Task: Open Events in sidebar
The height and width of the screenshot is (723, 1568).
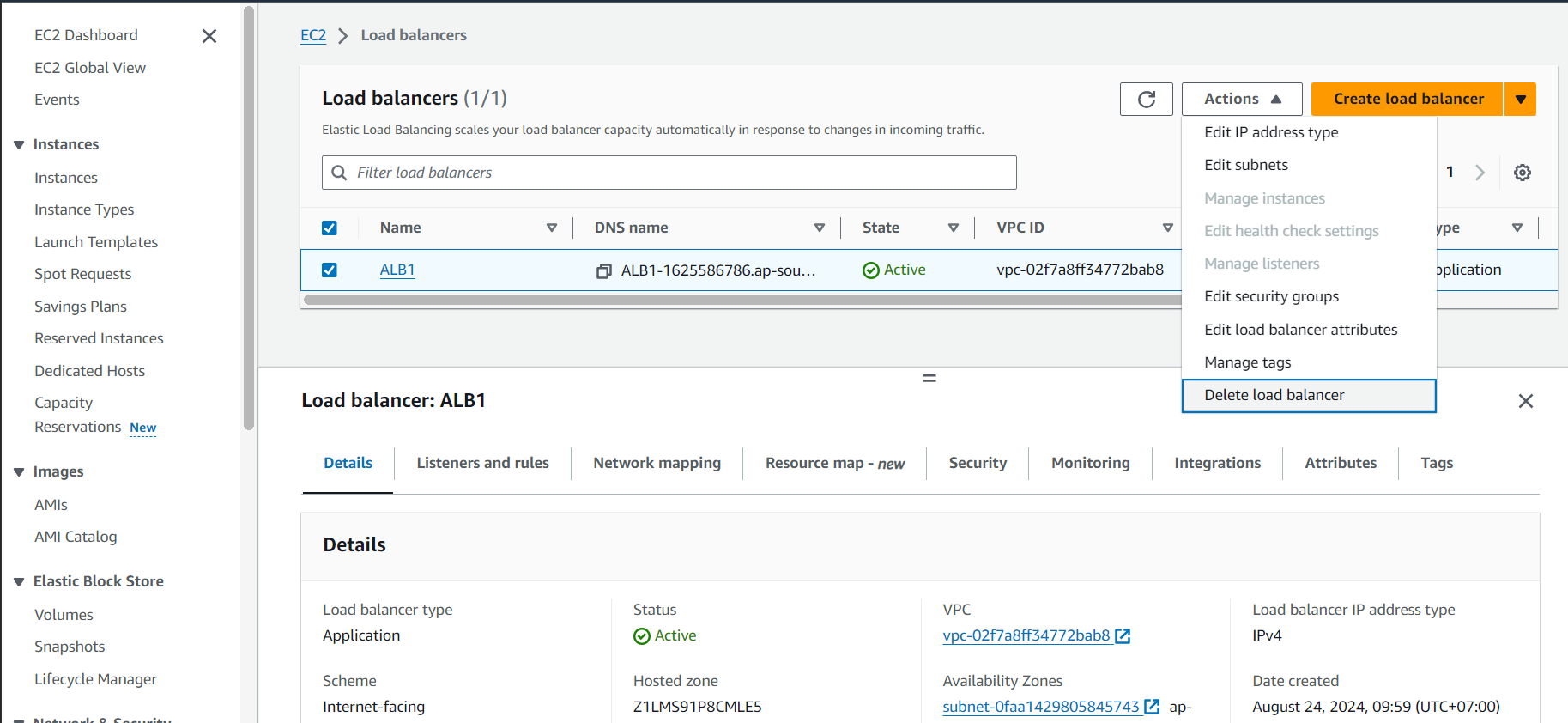Action: pyautogui.click(x=57, y=100)
